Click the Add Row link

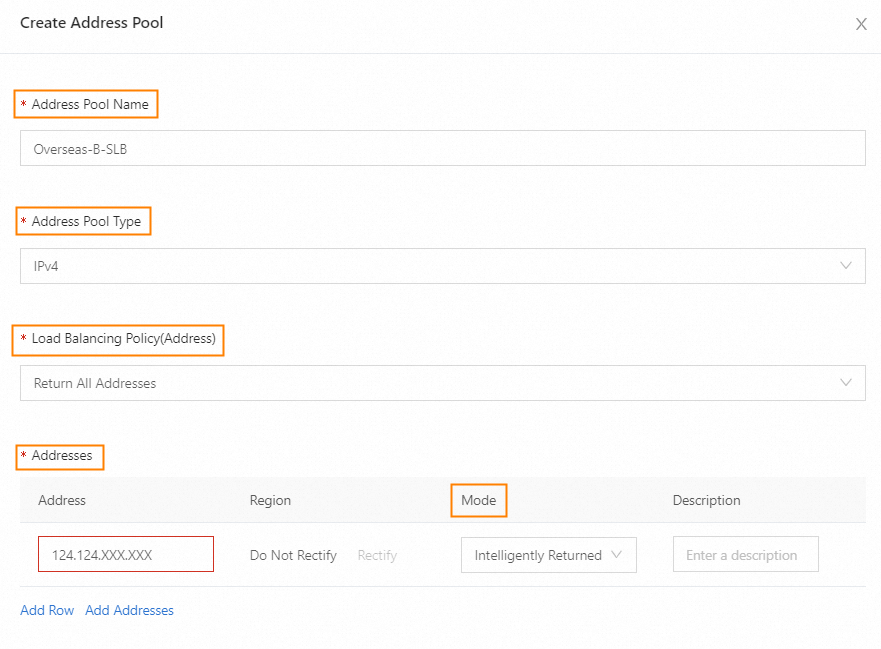pyautogui.click(x=47, y=610)
